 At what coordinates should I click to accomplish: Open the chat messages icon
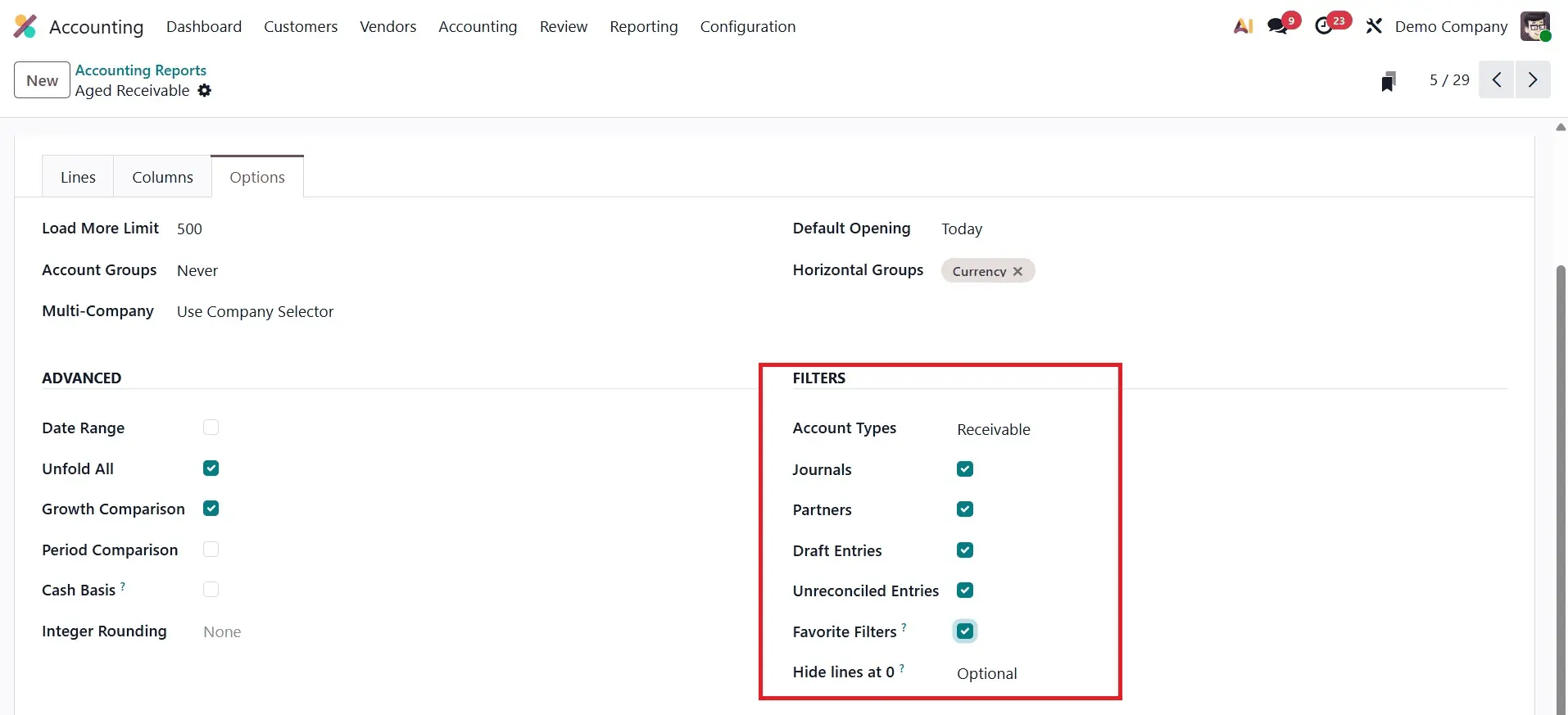pos(1276,26)
